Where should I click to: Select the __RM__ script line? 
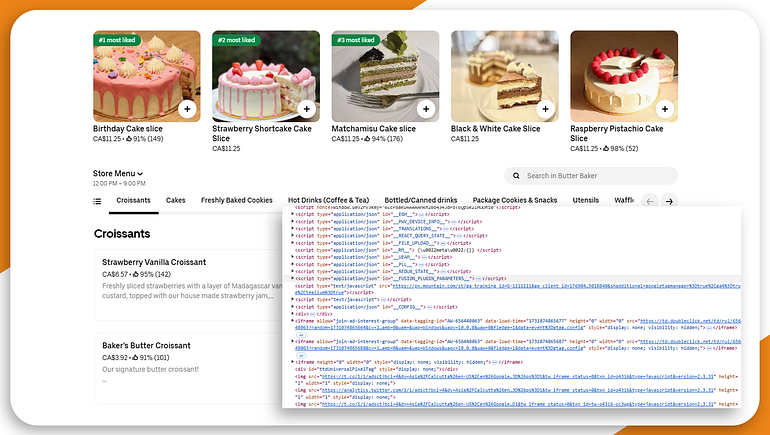tap(398, 250)
